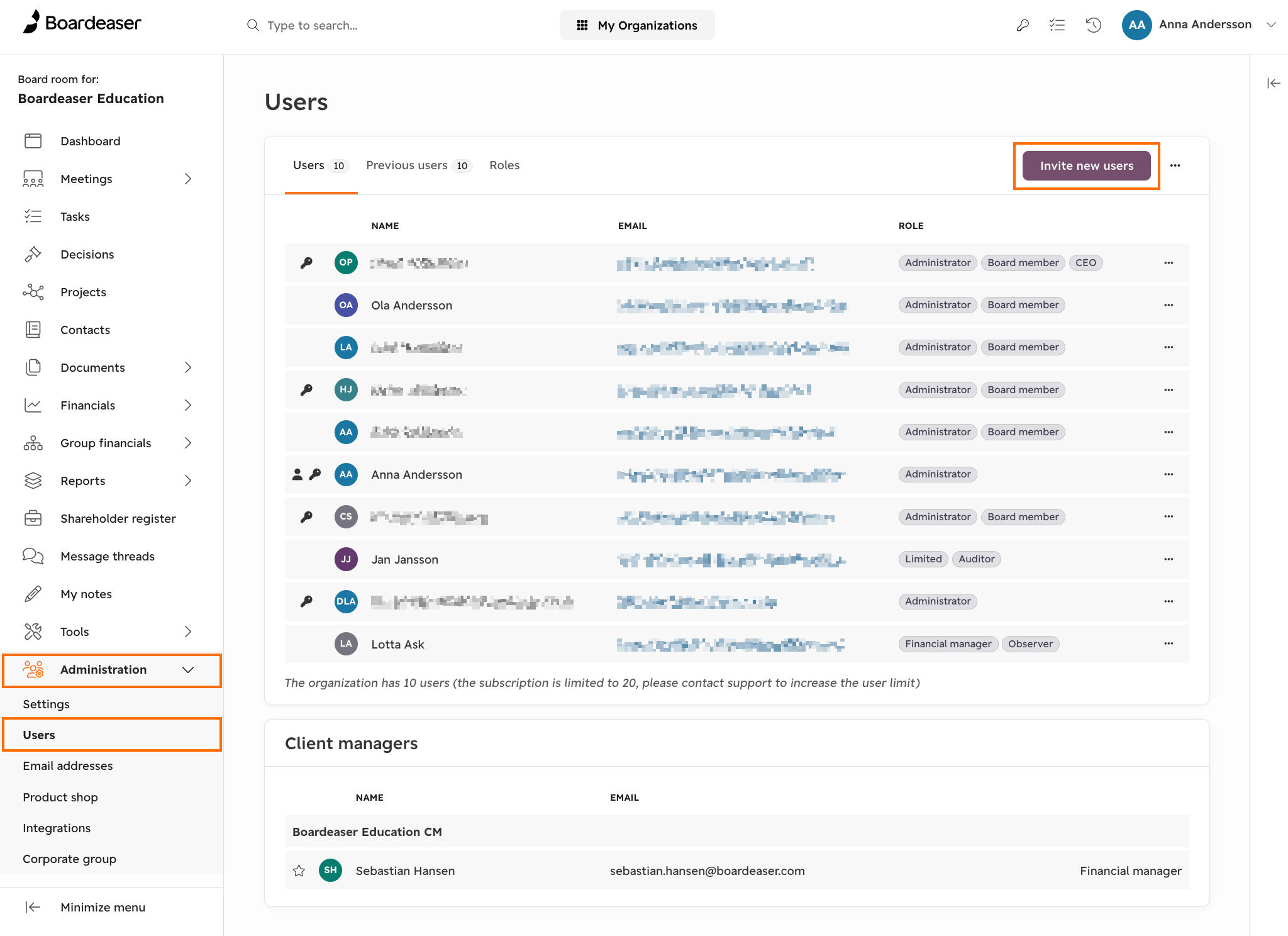
Task: Open the Shareholder register page
Action: (x=118, y=518)
